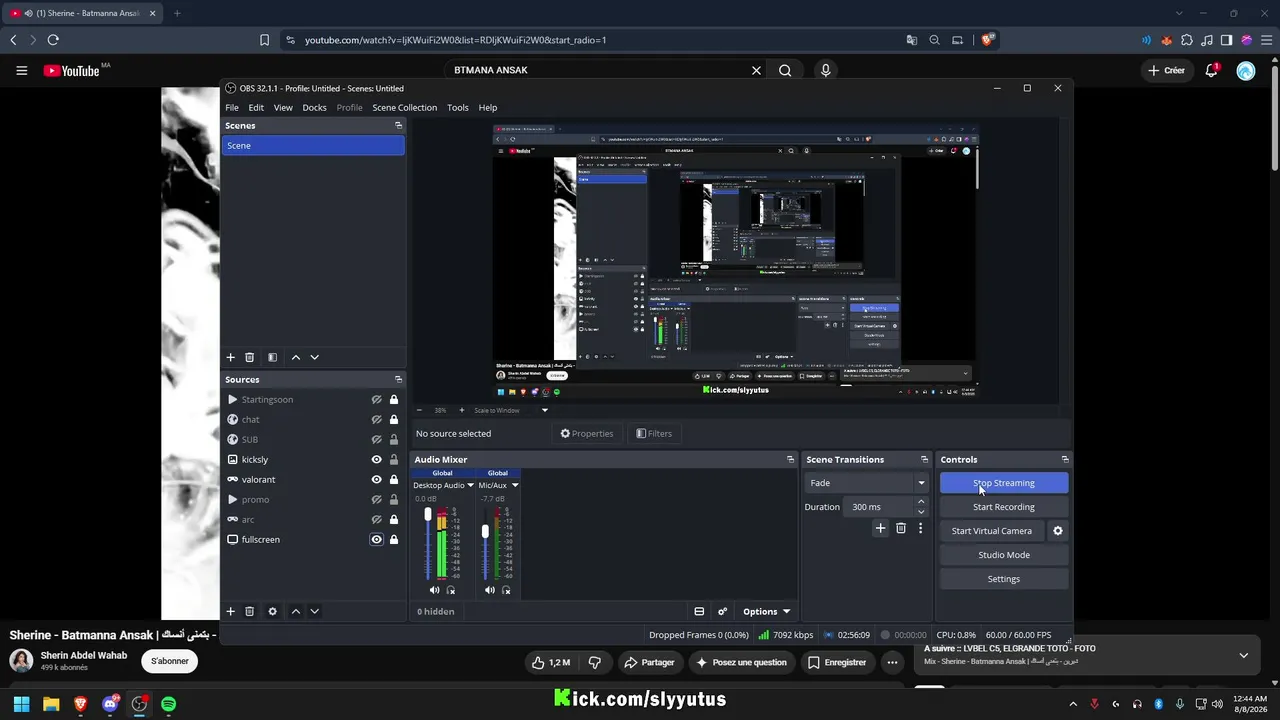Click the YouTube S'abonner button
Viewport: 1280px width, 720px height.
click(170, 661)
